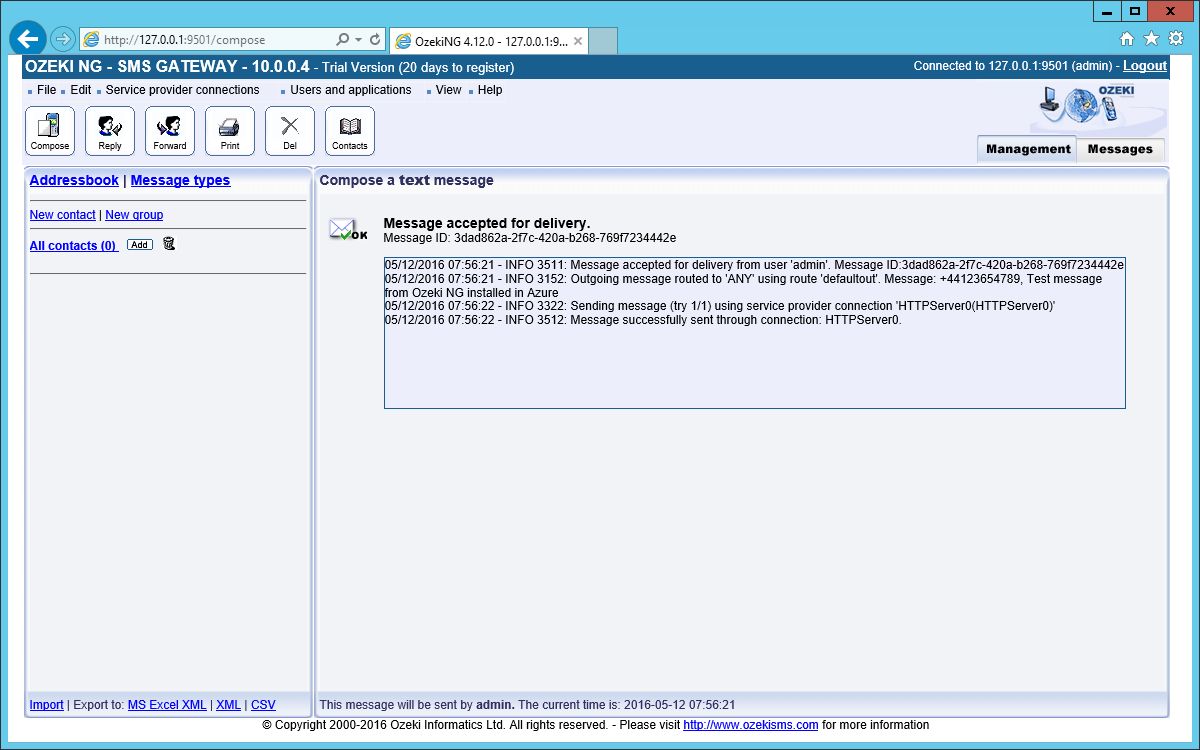Open a new blank browser tab
The height and width of the screenshot is (750, 1200).
point(604,41)
